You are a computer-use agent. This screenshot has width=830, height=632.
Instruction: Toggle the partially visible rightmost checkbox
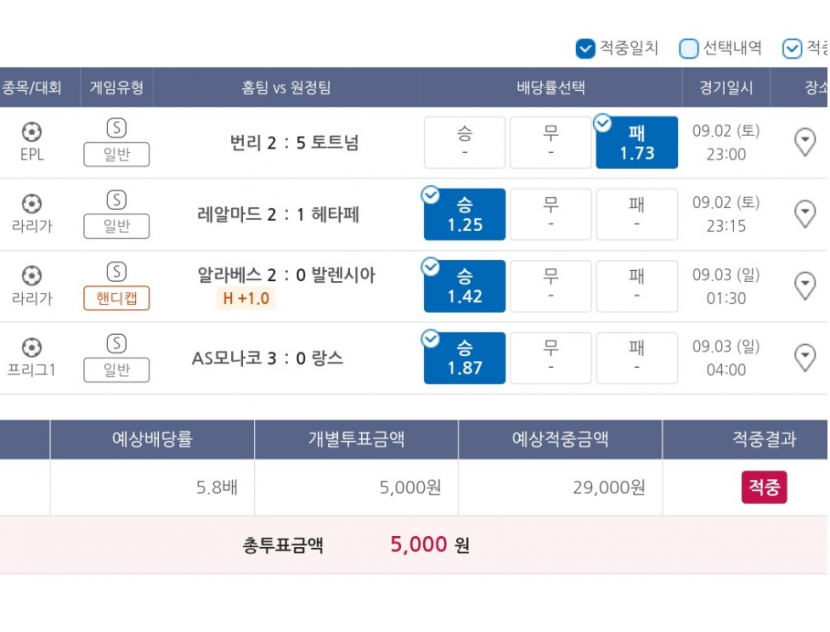(791, 49)
